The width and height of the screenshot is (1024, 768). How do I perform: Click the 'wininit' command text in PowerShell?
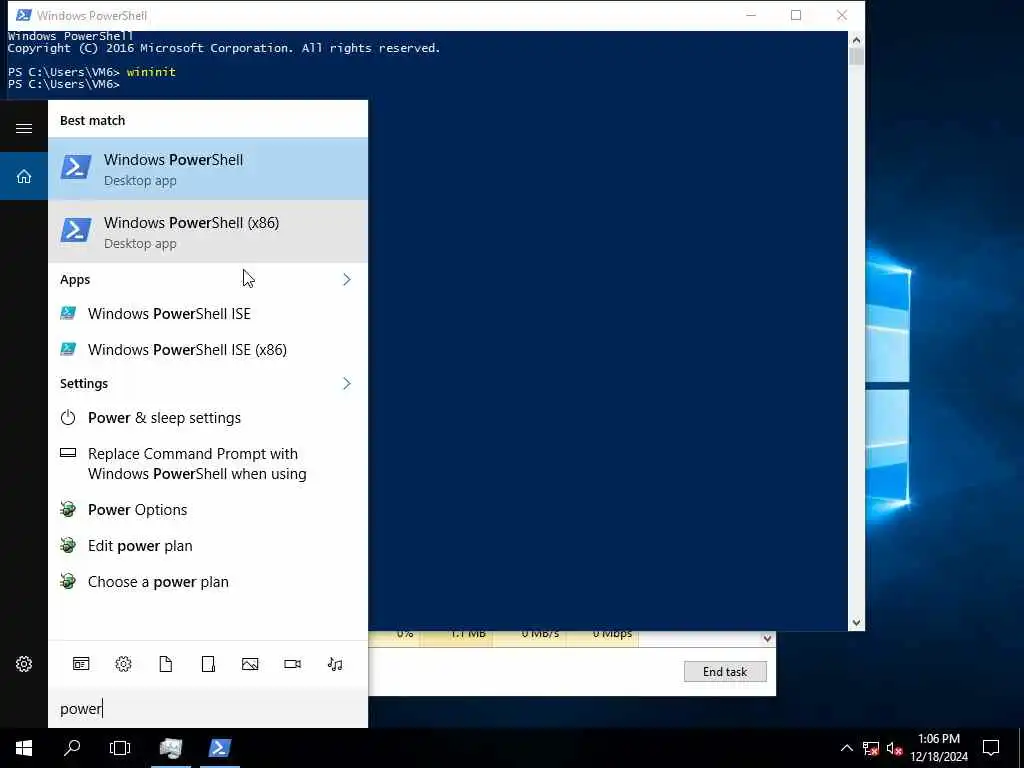151,72
